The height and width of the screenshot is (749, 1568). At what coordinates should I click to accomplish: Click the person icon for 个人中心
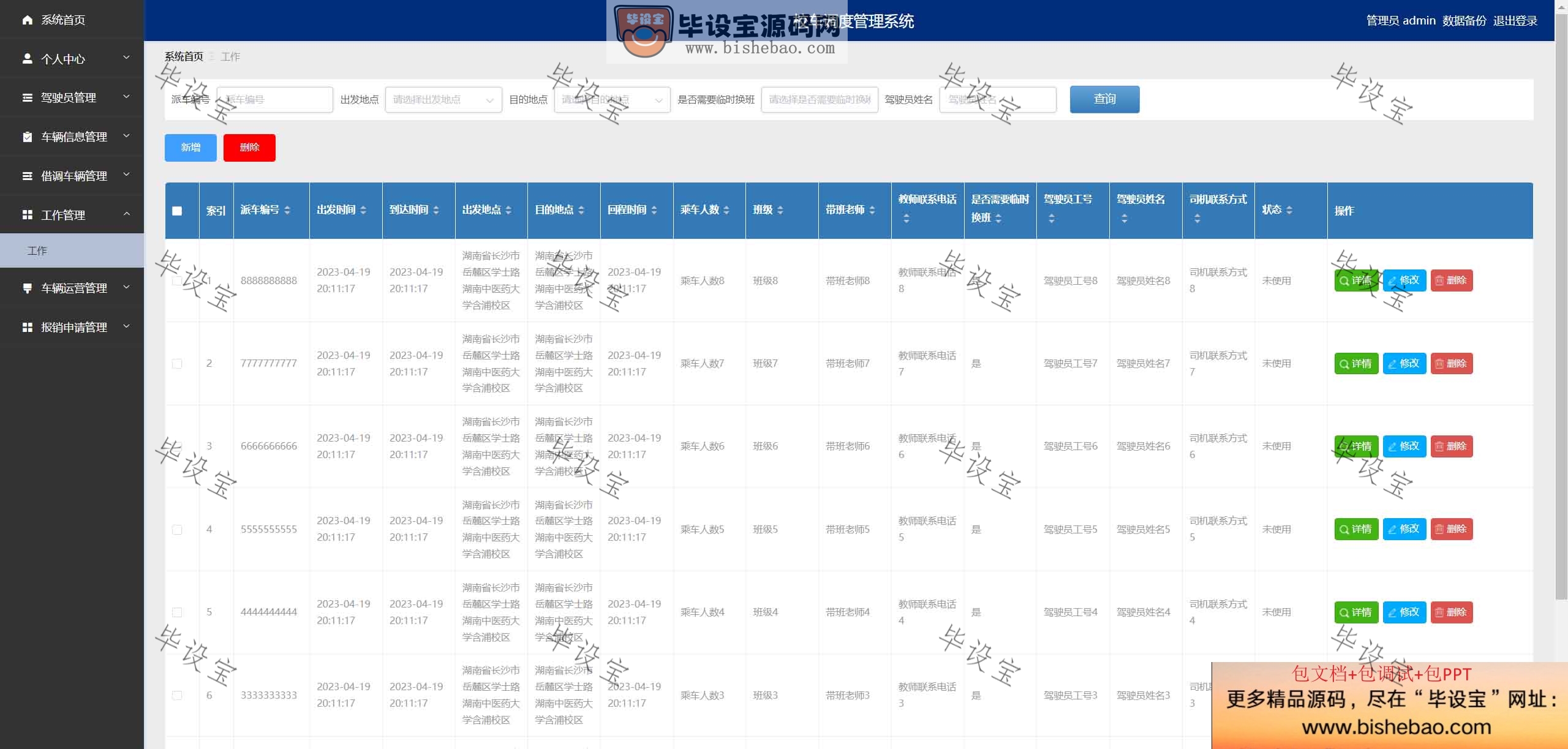click(27, 59)
